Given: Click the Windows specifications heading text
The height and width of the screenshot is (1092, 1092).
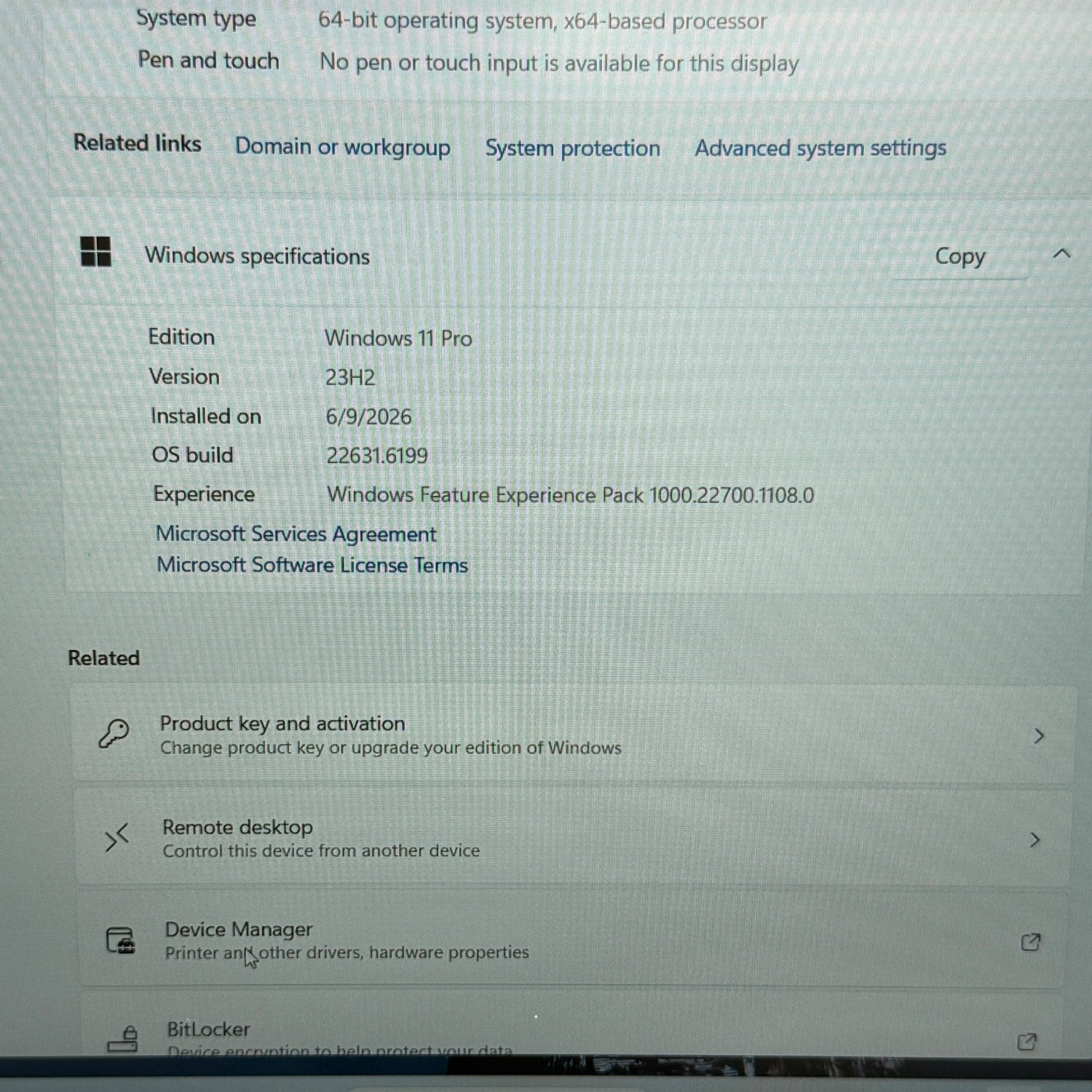Looking at the screenshot, I should (x=257, y=256).
